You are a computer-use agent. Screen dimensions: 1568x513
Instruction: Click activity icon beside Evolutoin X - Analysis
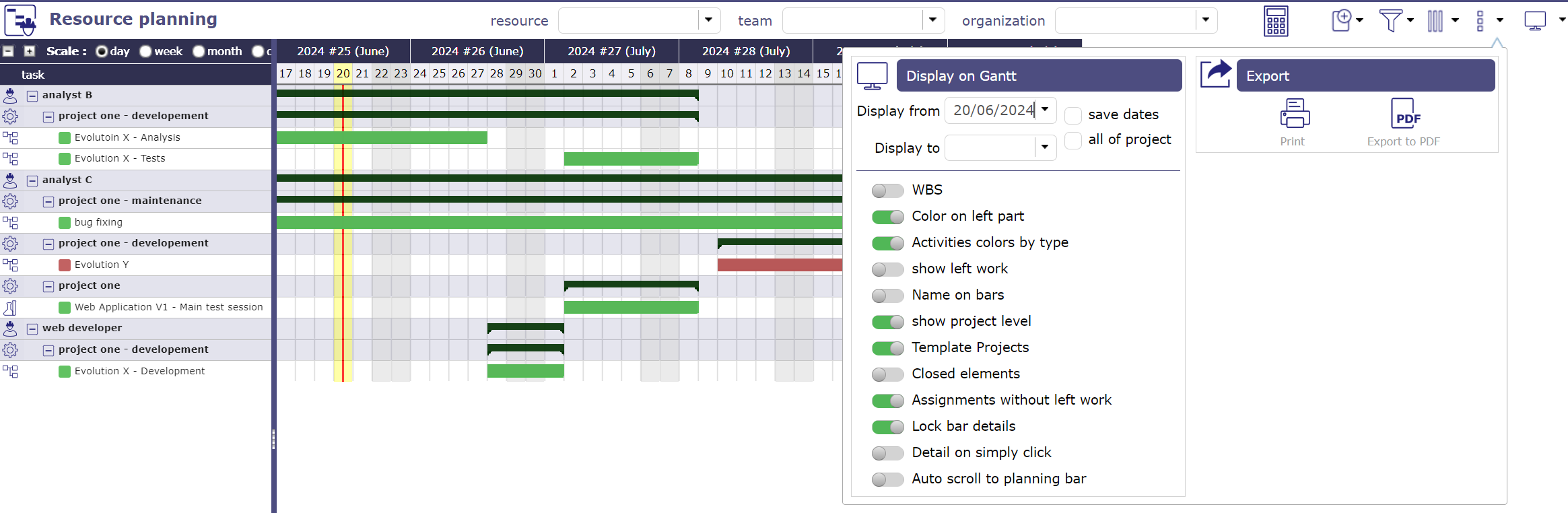tap(10, 137)
